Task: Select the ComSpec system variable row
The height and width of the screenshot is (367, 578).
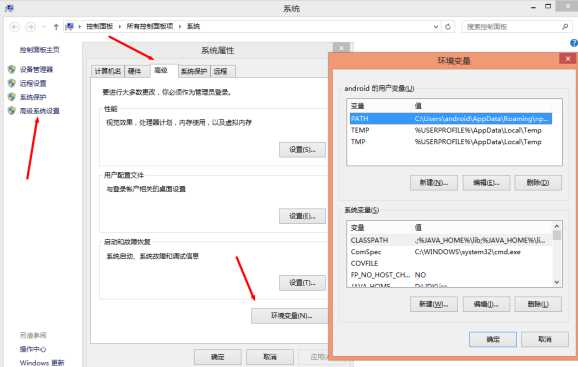Action: [x=450, y=252]
